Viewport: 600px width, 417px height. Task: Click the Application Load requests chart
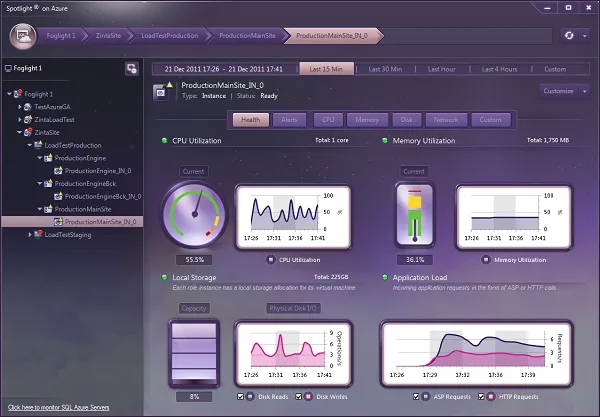pos(477,353)
